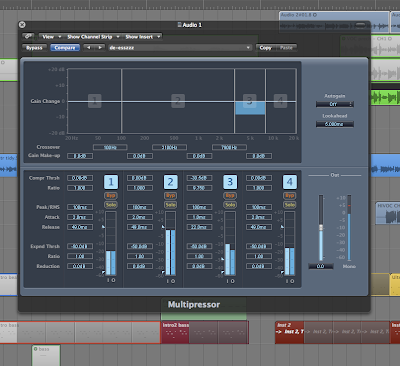Click the Lookahead value field
Image resolution: width=400 pixels, height=366 pixels.
click(x=335, y=124)
